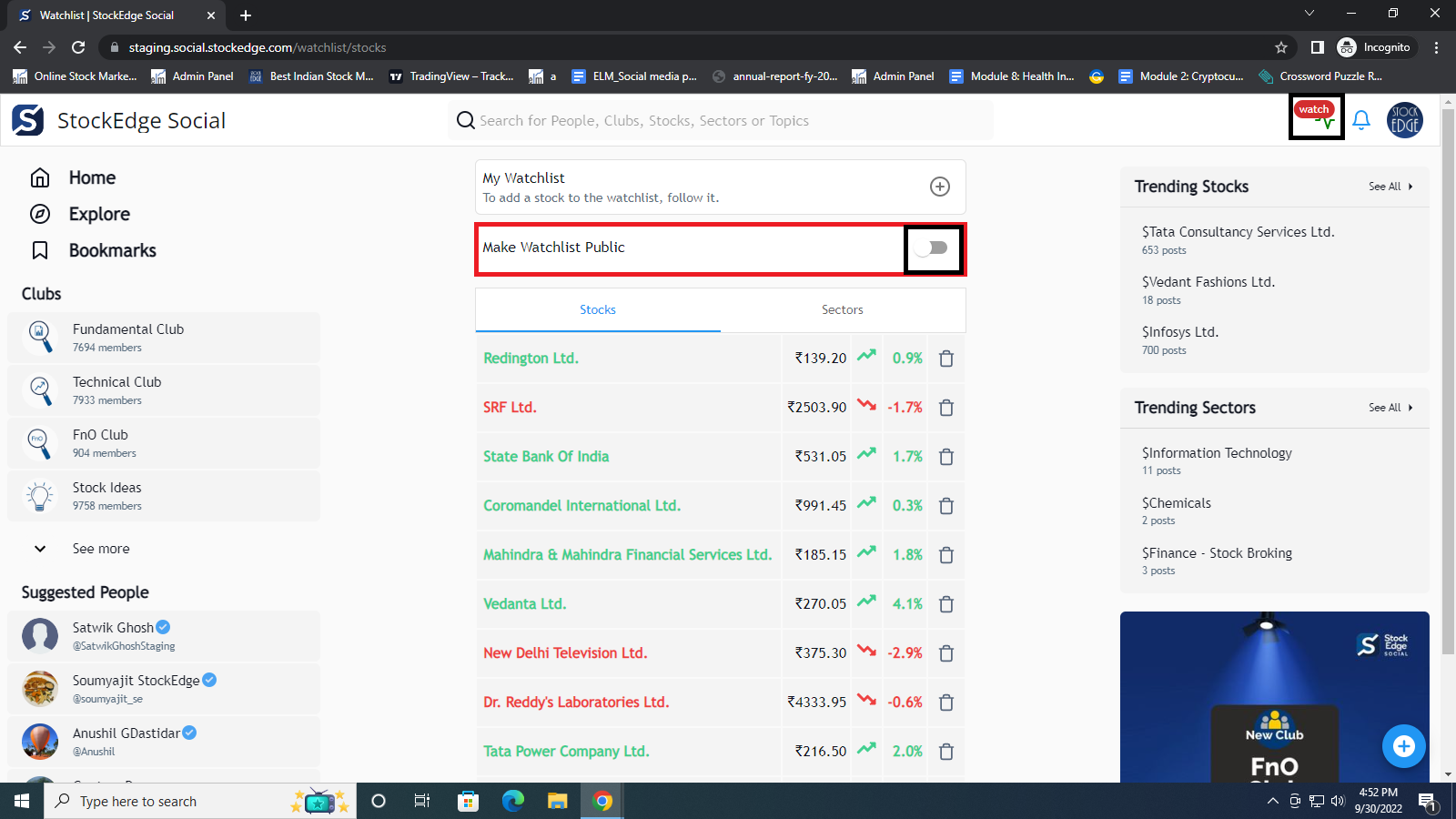Switch to the Sectors tab

pyautogui.click(x=841, y=309)
